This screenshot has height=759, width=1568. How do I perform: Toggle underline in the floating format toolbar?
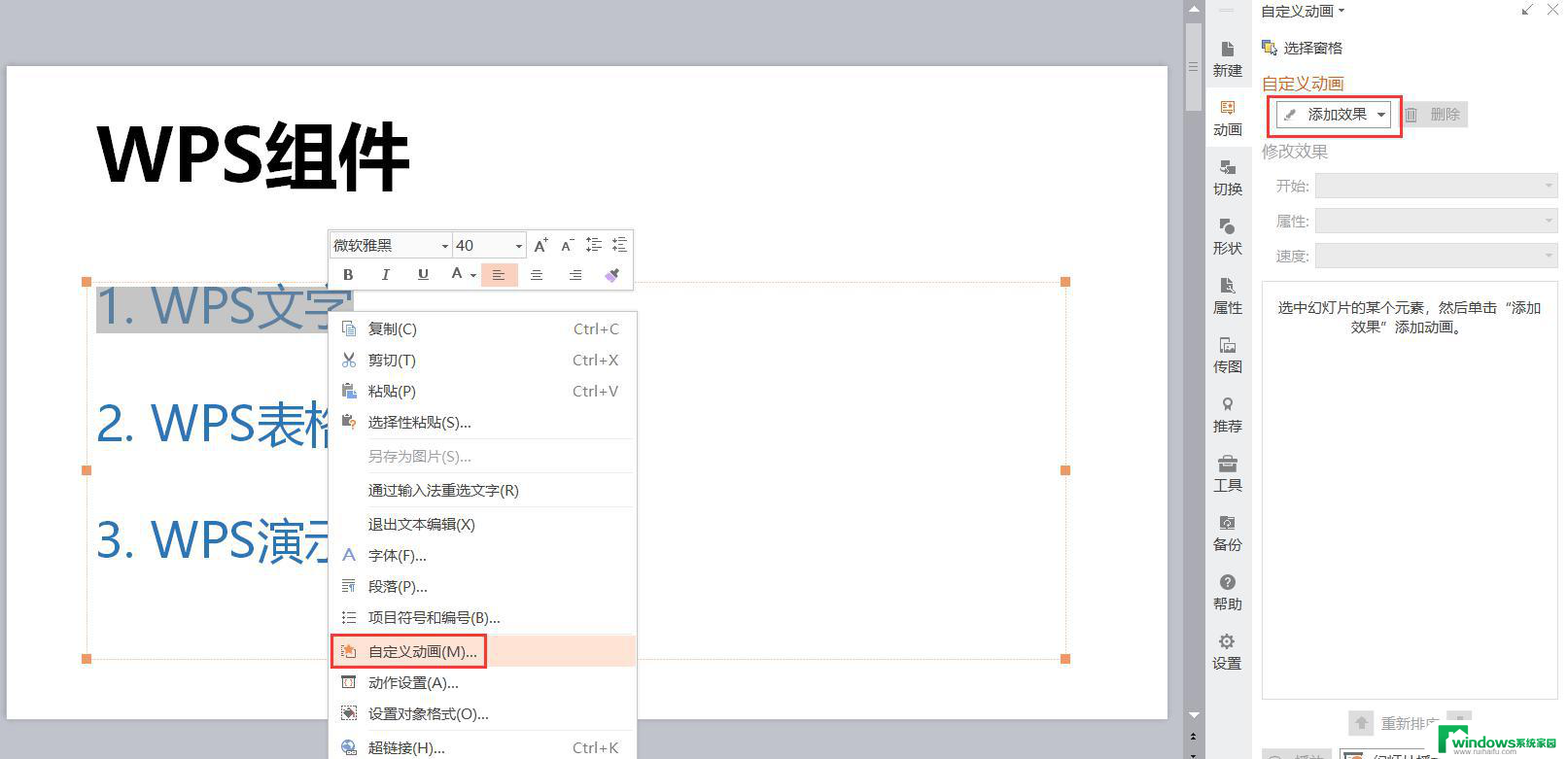[423, 275]
